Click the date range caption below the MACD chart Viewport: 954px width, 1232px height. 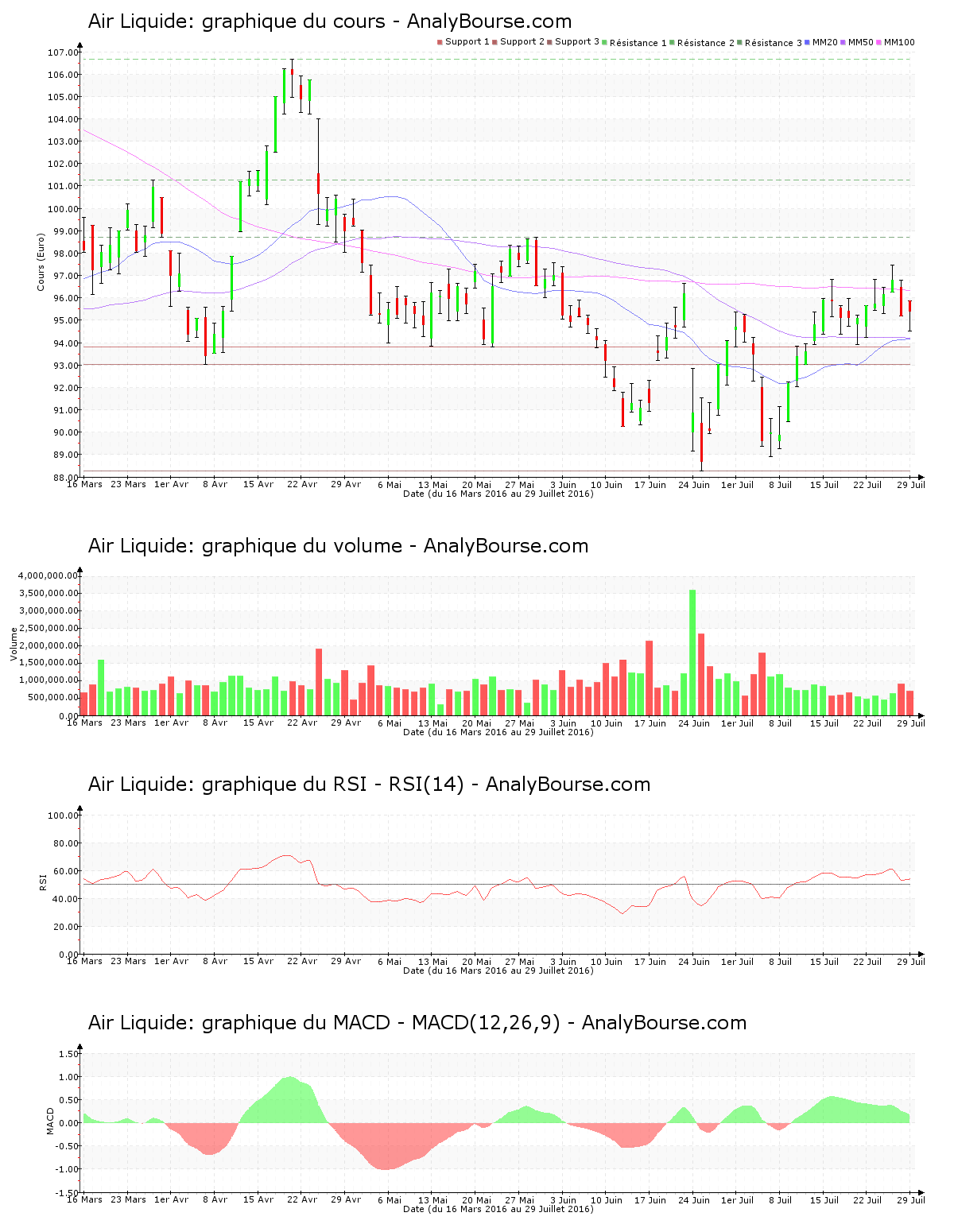[498, 1209]
